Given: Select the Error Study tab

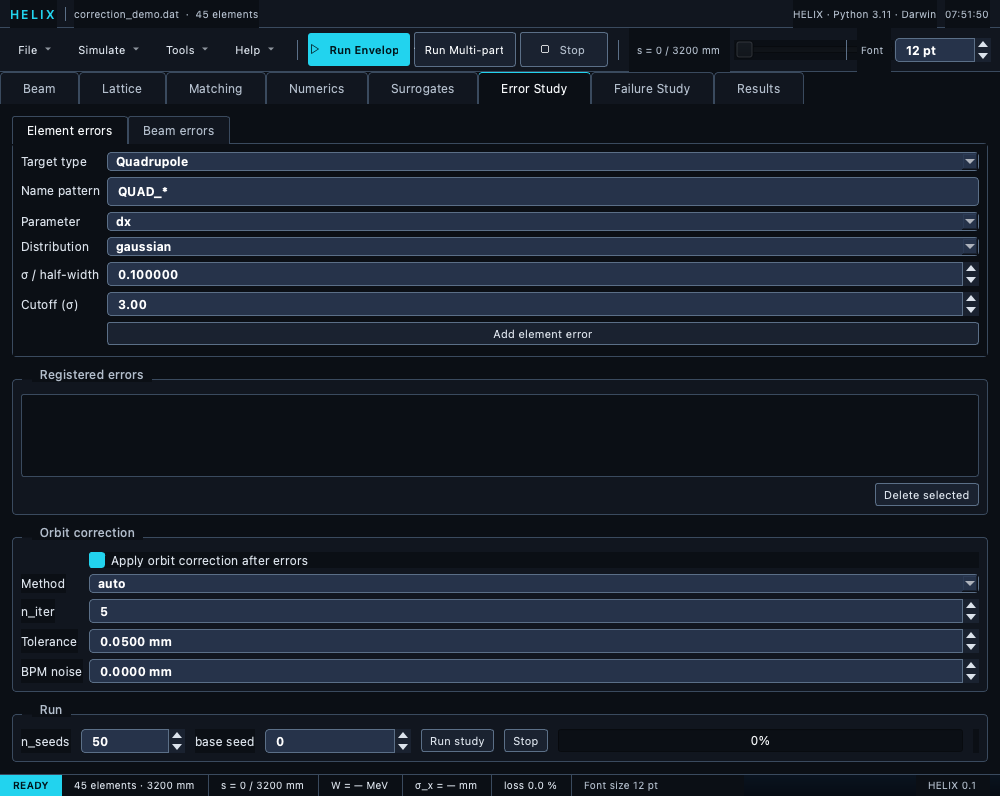Looking at the screenshot, I should pos(534,89).
